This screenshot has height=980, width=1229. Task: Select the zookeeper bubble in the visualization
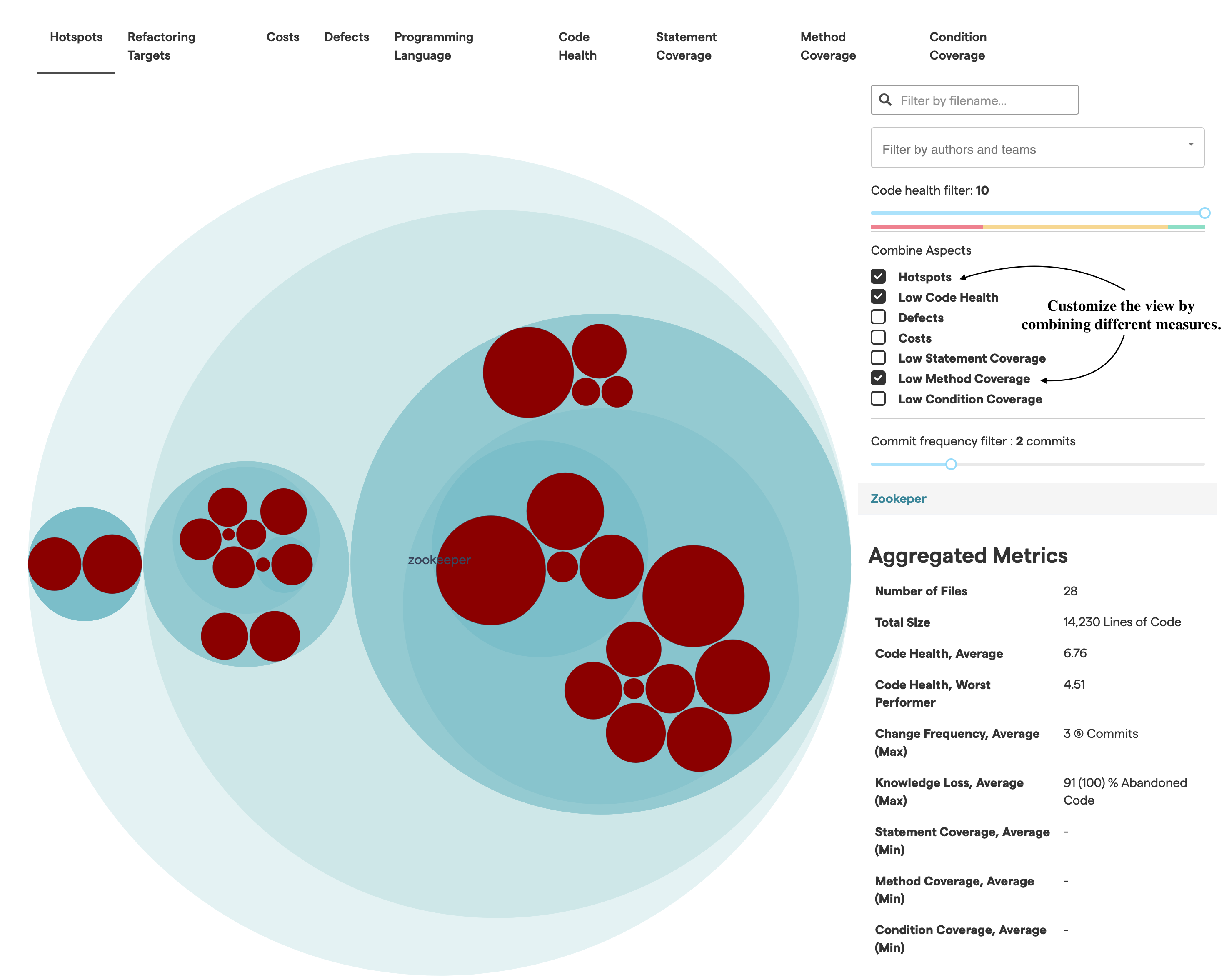[x=439, y=559]
